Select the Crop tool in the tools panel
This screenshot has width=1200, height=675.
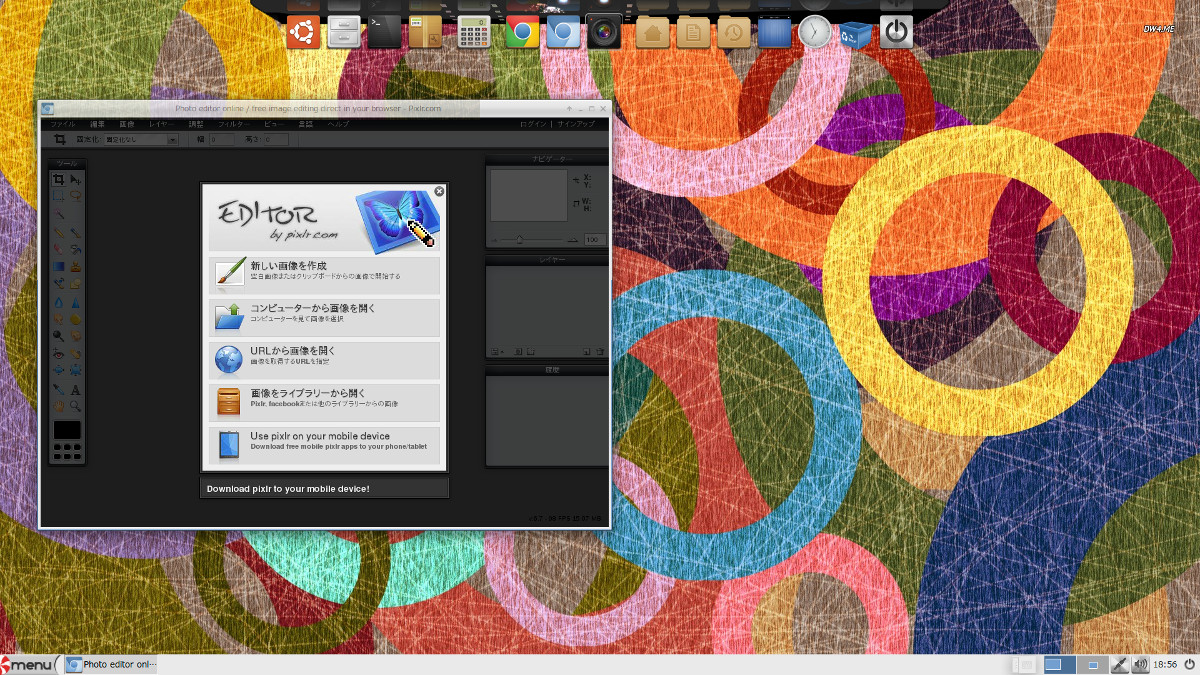(58, 179)
